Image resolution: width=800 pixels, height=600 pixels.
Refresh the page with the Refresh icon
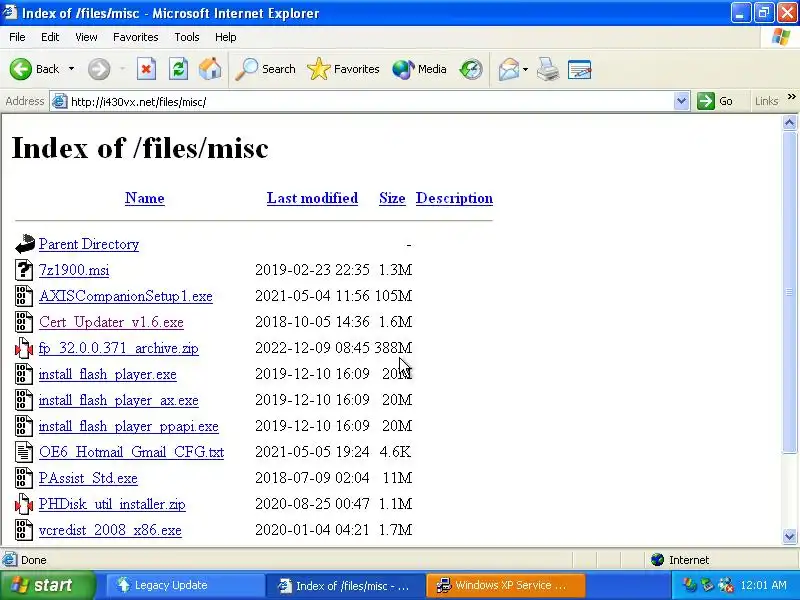pyautogui.click(x=178, y=69)
